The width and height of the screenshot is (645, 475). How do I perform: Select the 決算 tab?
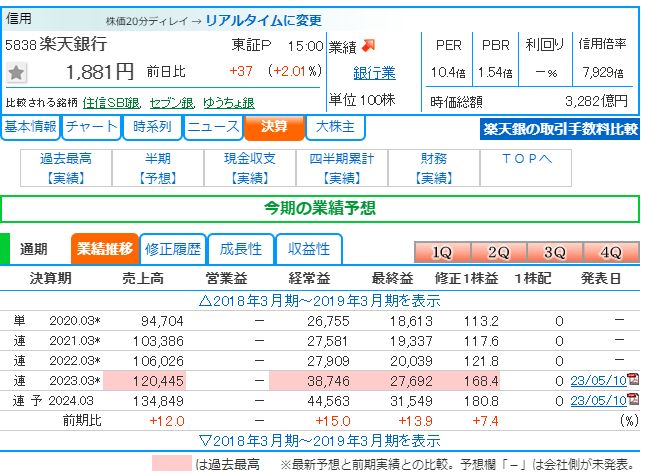coord(274,127)
